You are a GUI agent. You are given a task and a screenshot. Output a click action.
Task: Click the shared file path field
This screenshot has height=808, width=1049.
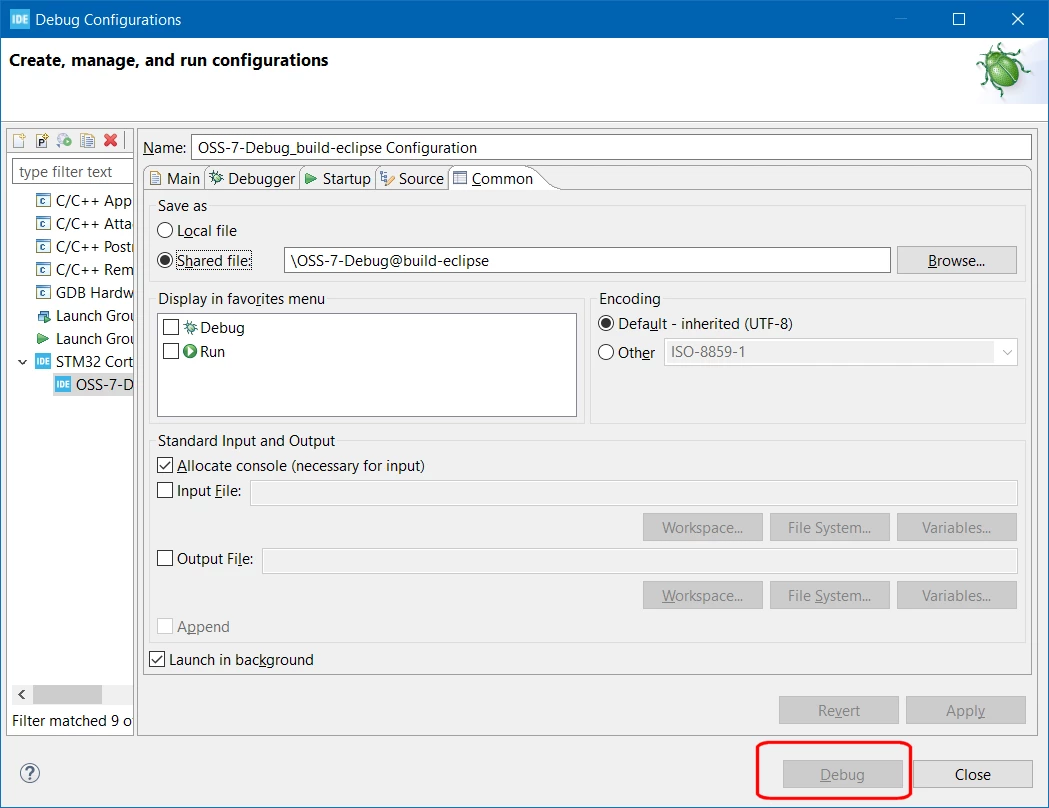(x=587, y=260)
